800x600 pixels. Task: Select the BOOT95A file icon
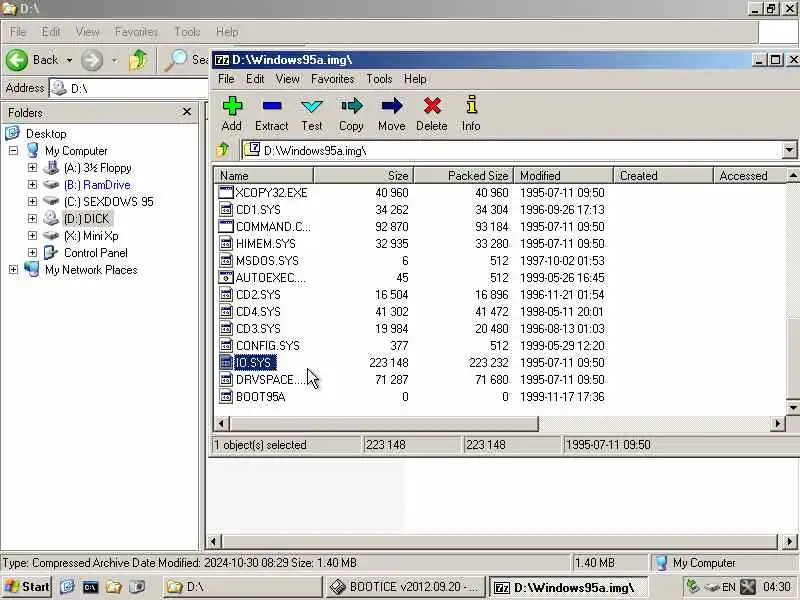(226, 396)
